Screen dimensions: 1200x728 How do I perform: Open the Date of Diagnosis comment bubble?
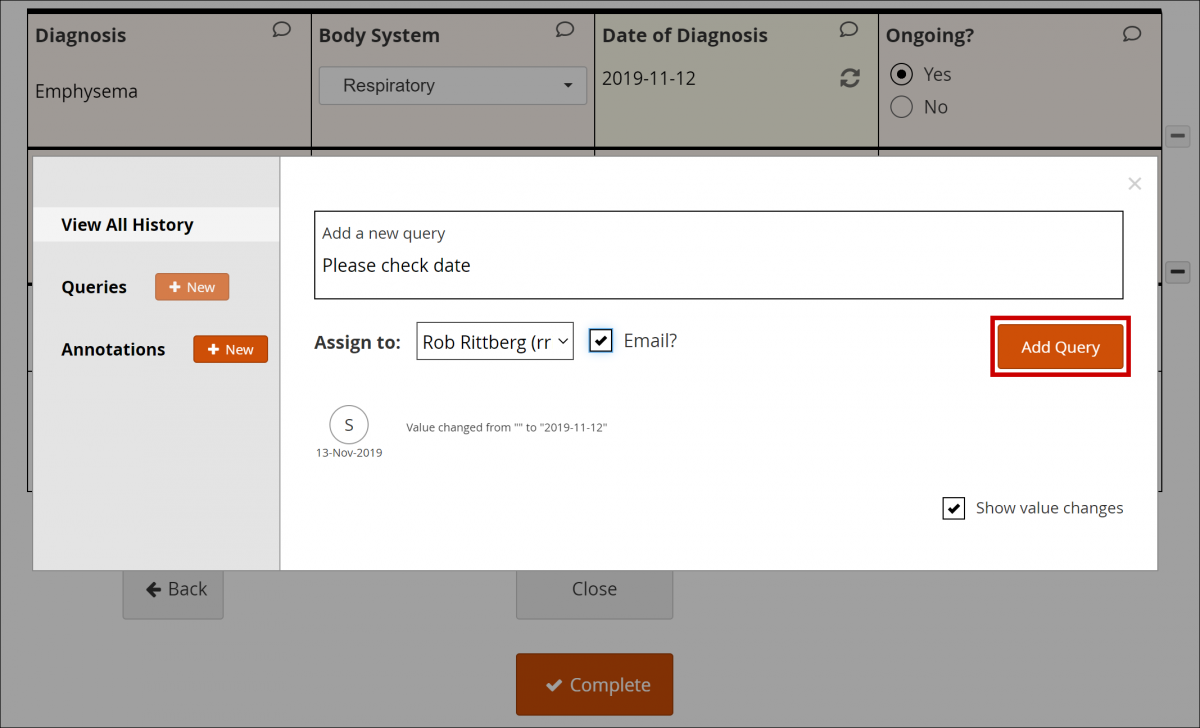pos(848,30)
